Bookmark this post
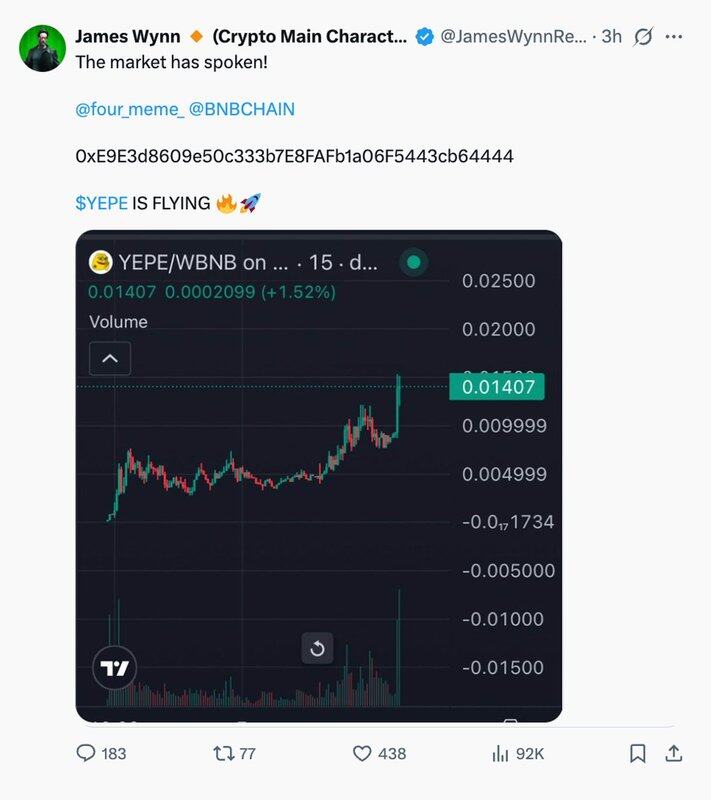This screenshot has width=711, height=800. (637, 753)
